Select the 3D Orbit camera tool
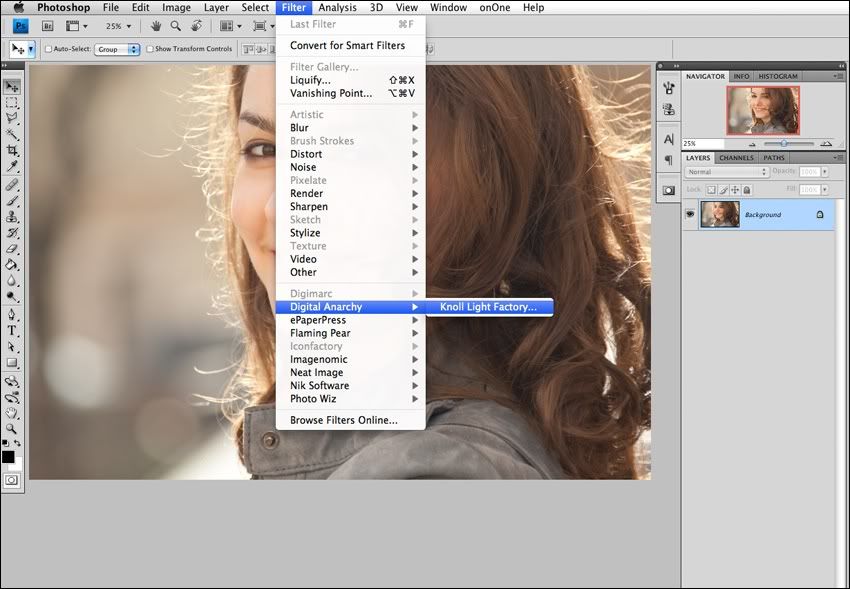The height and width of the screenshot is (589, 850). coord(12,398)
